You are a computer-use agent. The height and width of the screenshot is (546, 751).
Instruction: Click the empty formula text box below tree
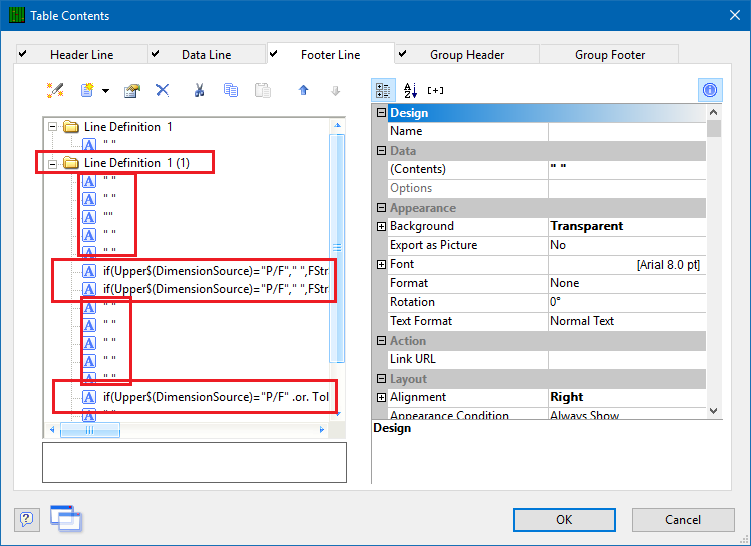click(194, 462)
